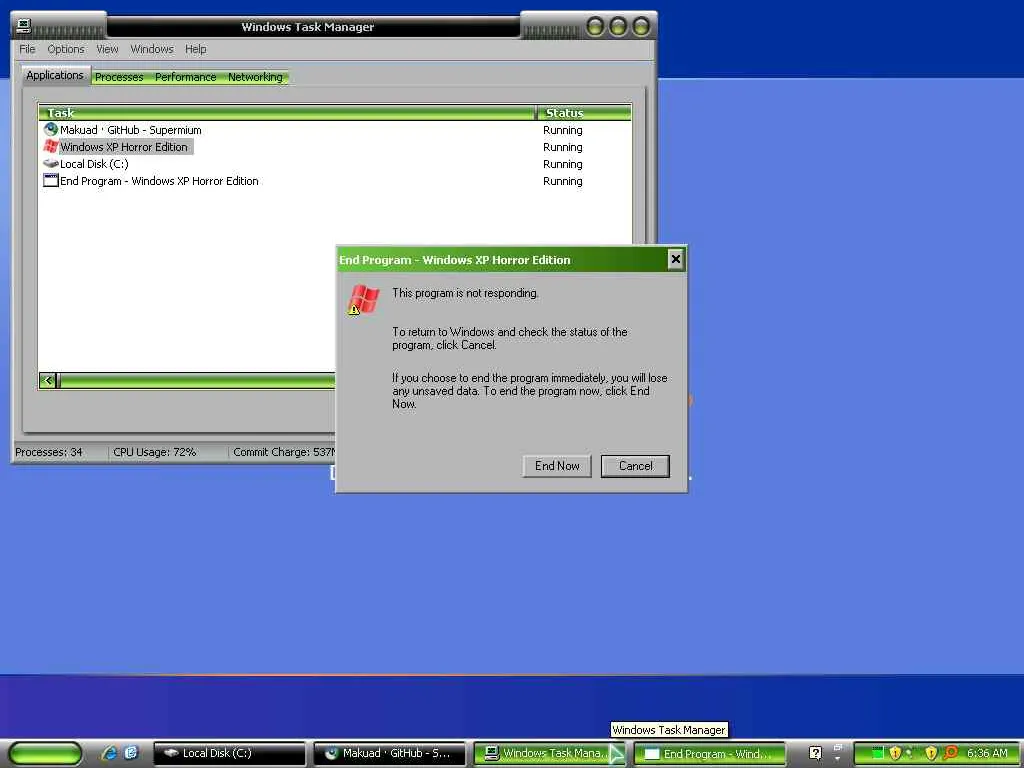The width and height of the screenshot is (1024, 768).
Task: Switch to Local Disk (C:) taskbar button
Action: coord(229,753)
